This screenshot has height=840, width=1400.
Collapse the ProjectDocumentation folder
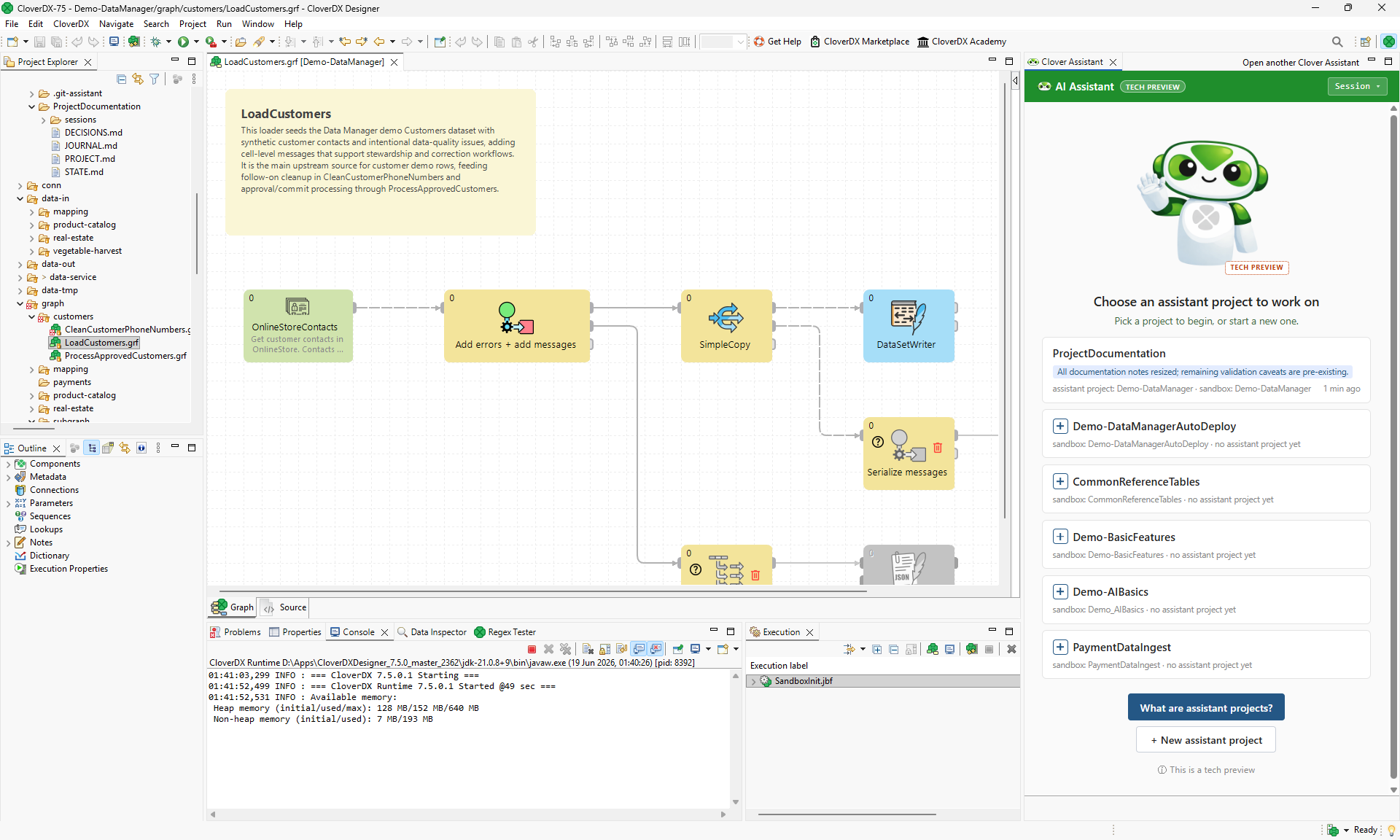(x=31, y=106)
